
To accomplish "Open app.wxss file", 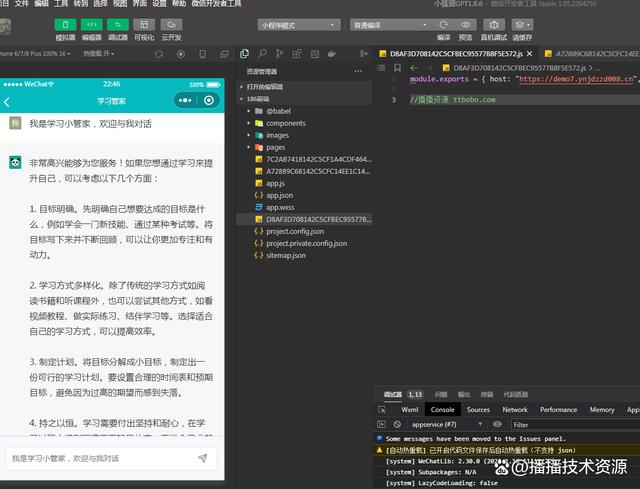I will (304, 207).
